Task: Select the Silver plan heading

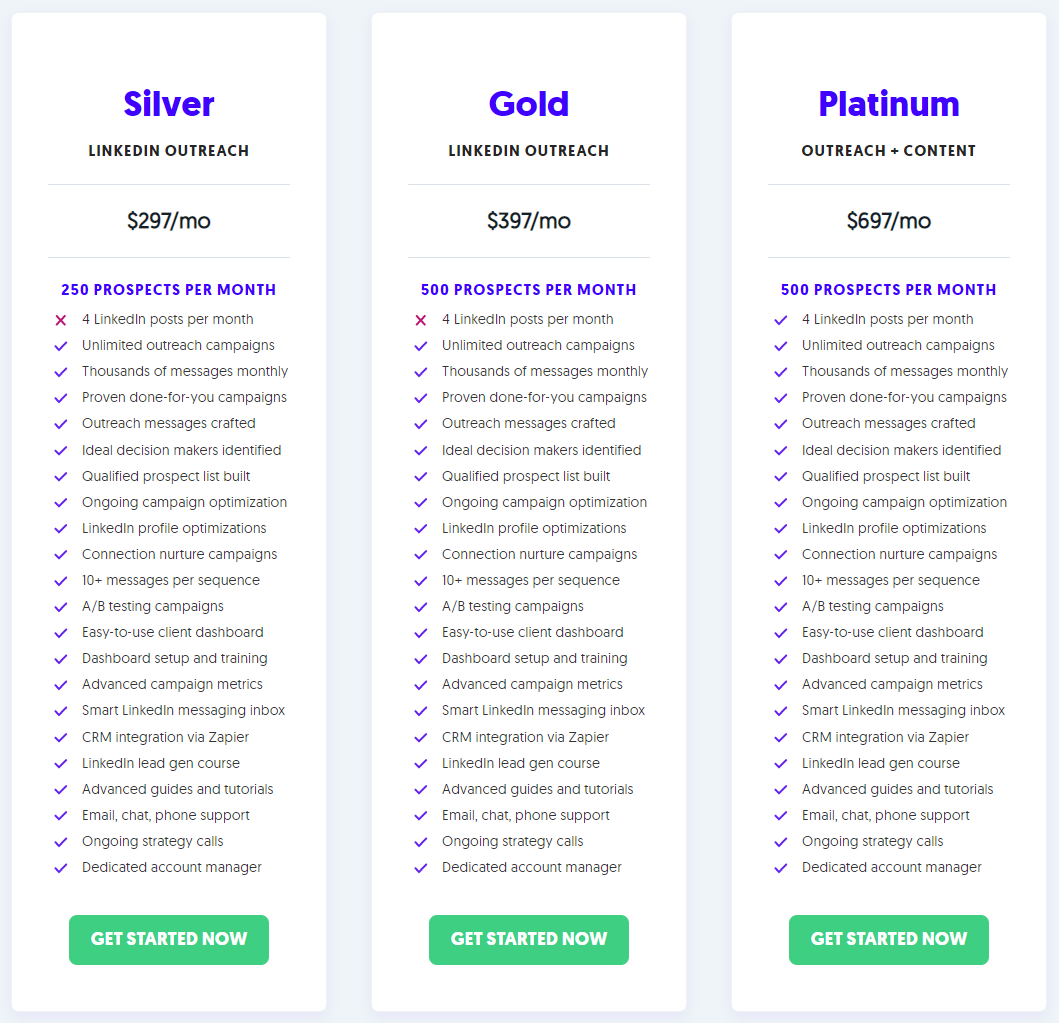Action: click(169, 104)
